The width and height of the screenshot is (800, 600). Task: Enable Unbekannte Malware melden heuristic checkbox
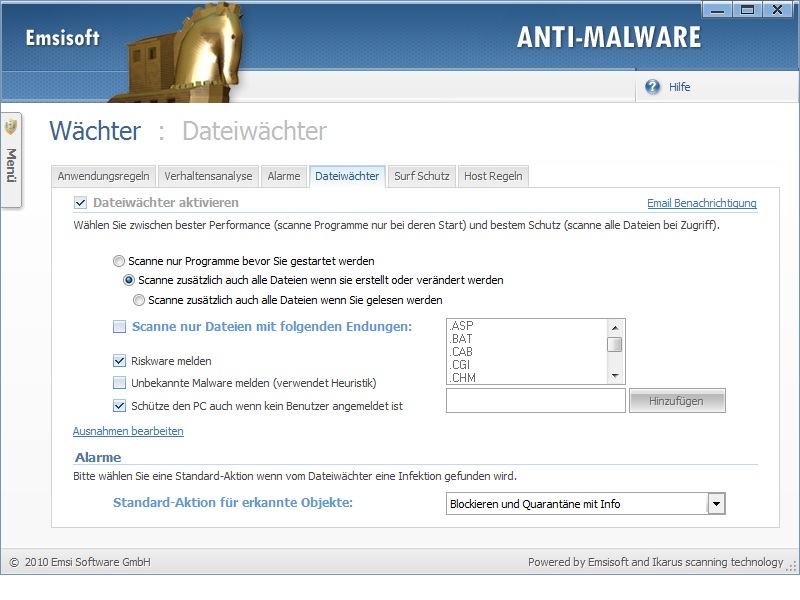pos(119,383)
